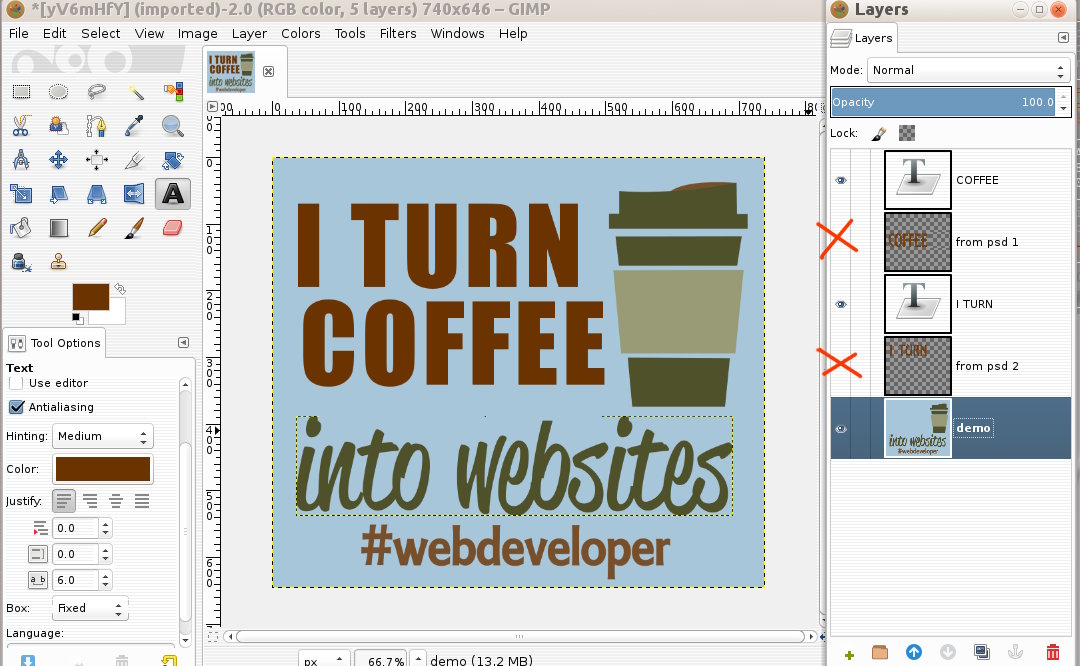Hide the COFFEE text layer
Image resolution: width=1080 pixels, height=666 pixels.
coord(841,180)
